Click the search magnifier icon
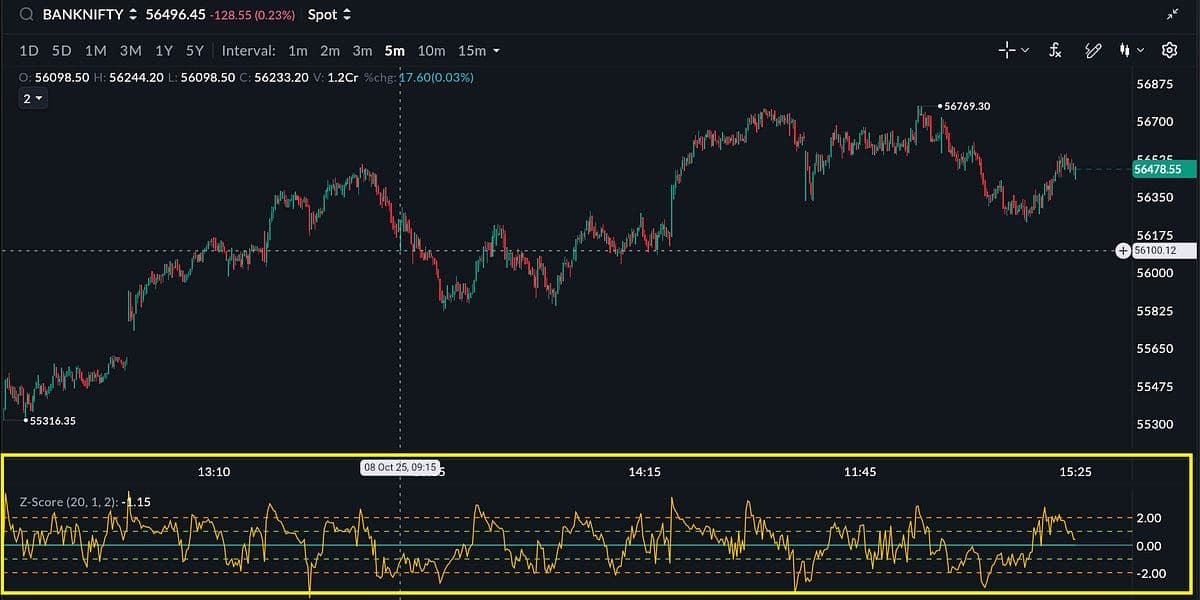 (26, 15)
